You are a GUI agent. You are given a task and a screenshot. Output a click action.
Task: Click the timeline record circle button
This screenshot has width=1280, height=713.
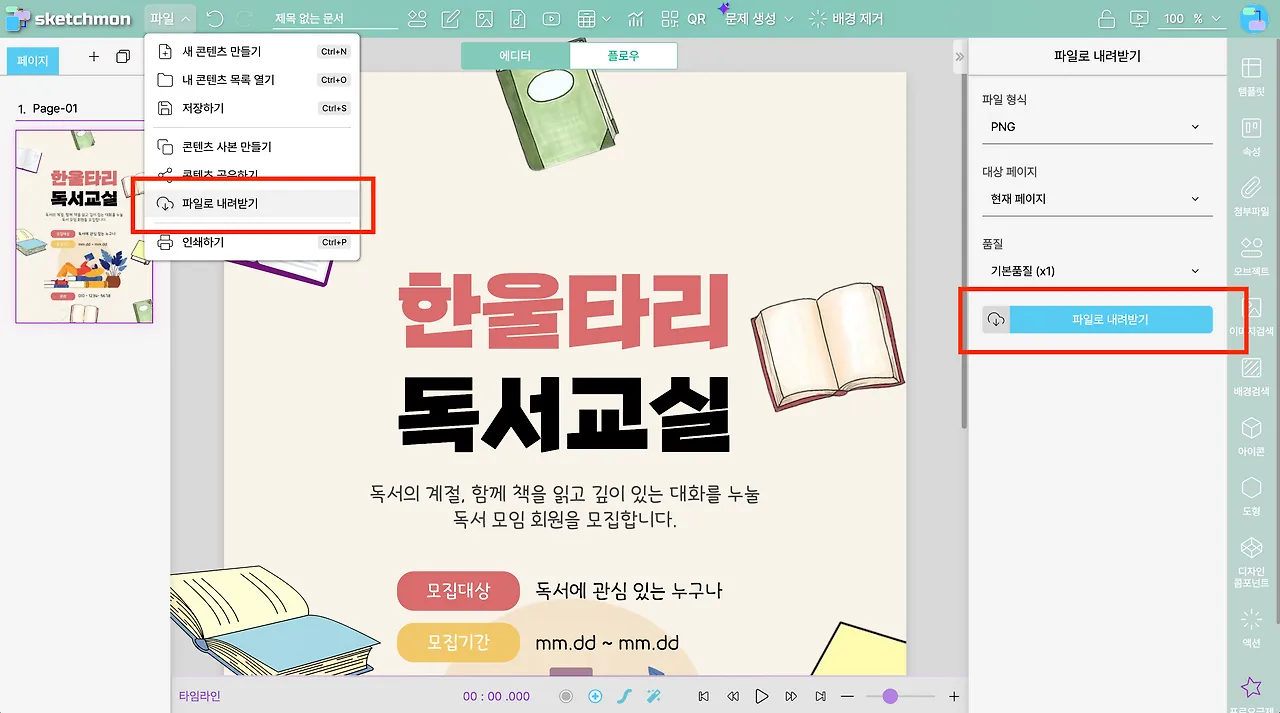point(566,696)
